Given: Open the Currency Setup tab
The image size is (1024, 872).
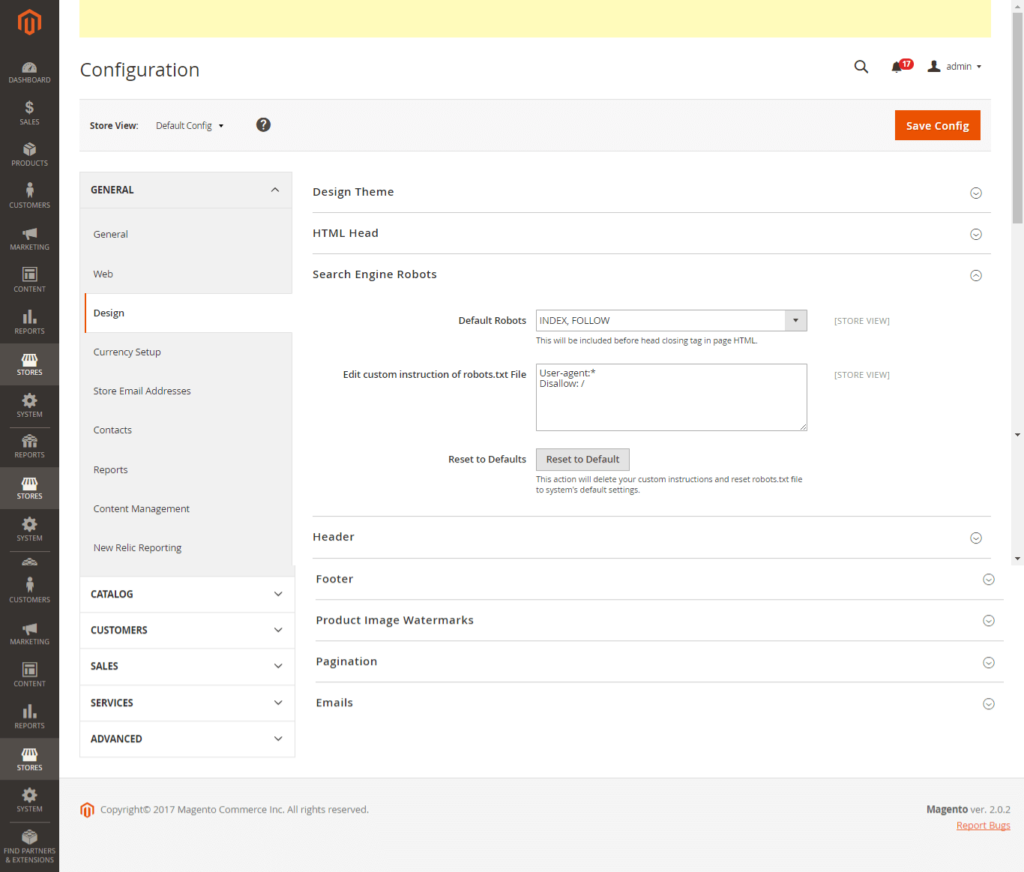Looking at the screenshot, I should (x=127, y=352).
